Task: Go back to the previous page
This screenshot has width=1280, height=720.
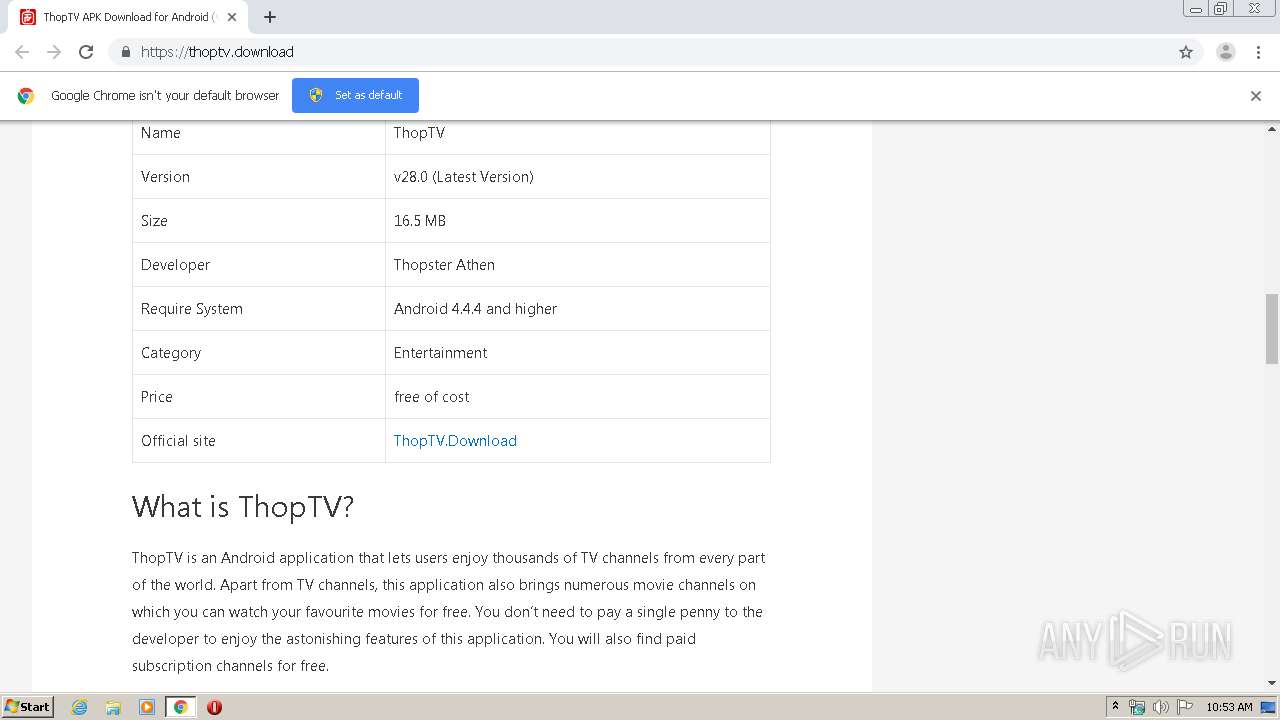Action: 22,52
